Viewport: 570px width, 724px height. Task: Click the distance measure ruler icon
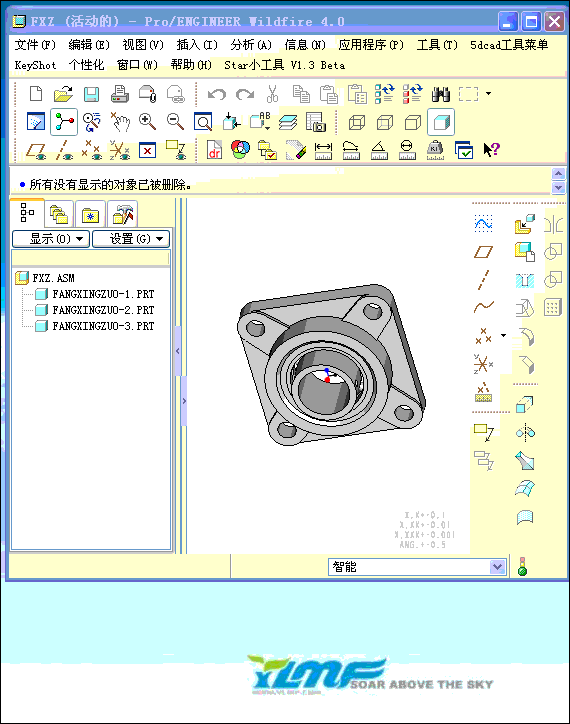323,151
